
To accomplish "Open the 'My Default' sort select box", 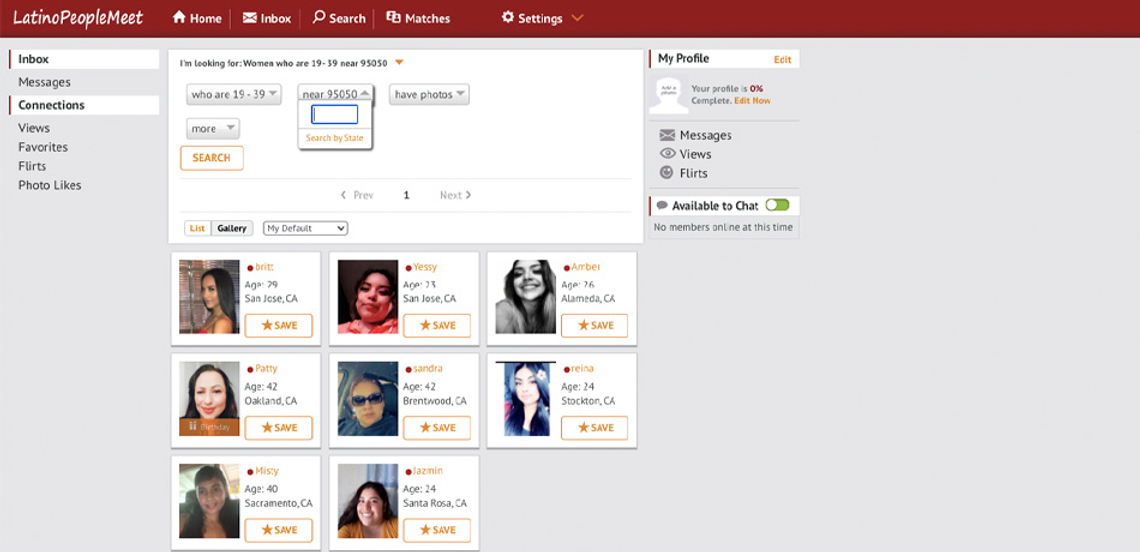I will pos(305,228).
